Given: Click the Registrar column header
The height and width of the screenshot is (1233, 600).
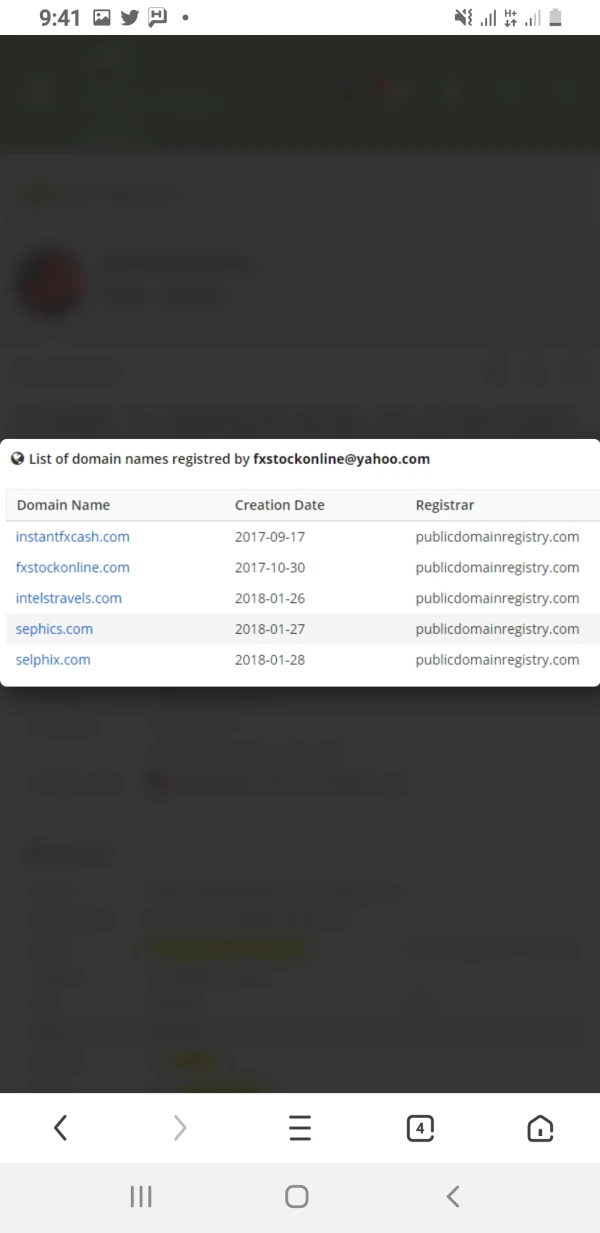Looking at the screenshot, I should [445, 505].
